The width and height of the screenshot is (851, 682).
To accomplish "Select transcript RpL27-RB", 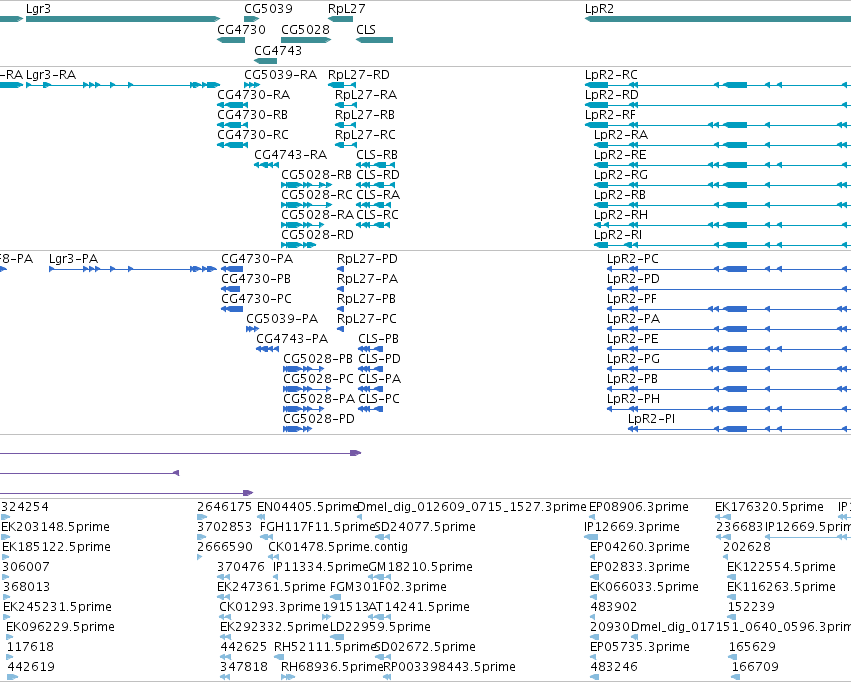I will point(365,115).
